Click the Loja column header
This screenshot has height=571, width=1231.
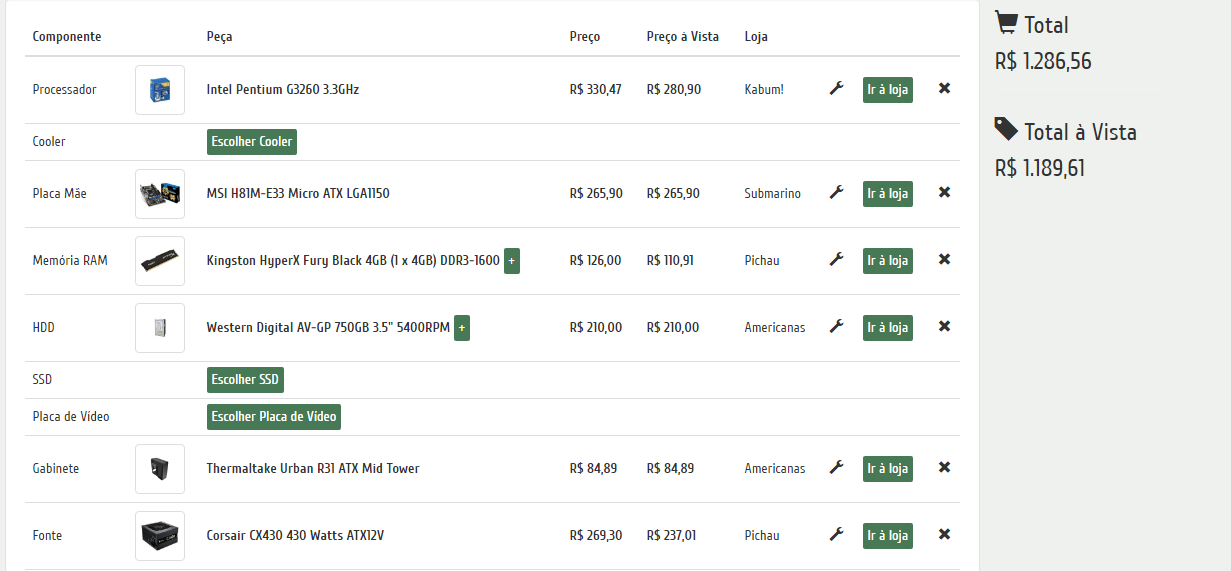[x=756, y=37]
